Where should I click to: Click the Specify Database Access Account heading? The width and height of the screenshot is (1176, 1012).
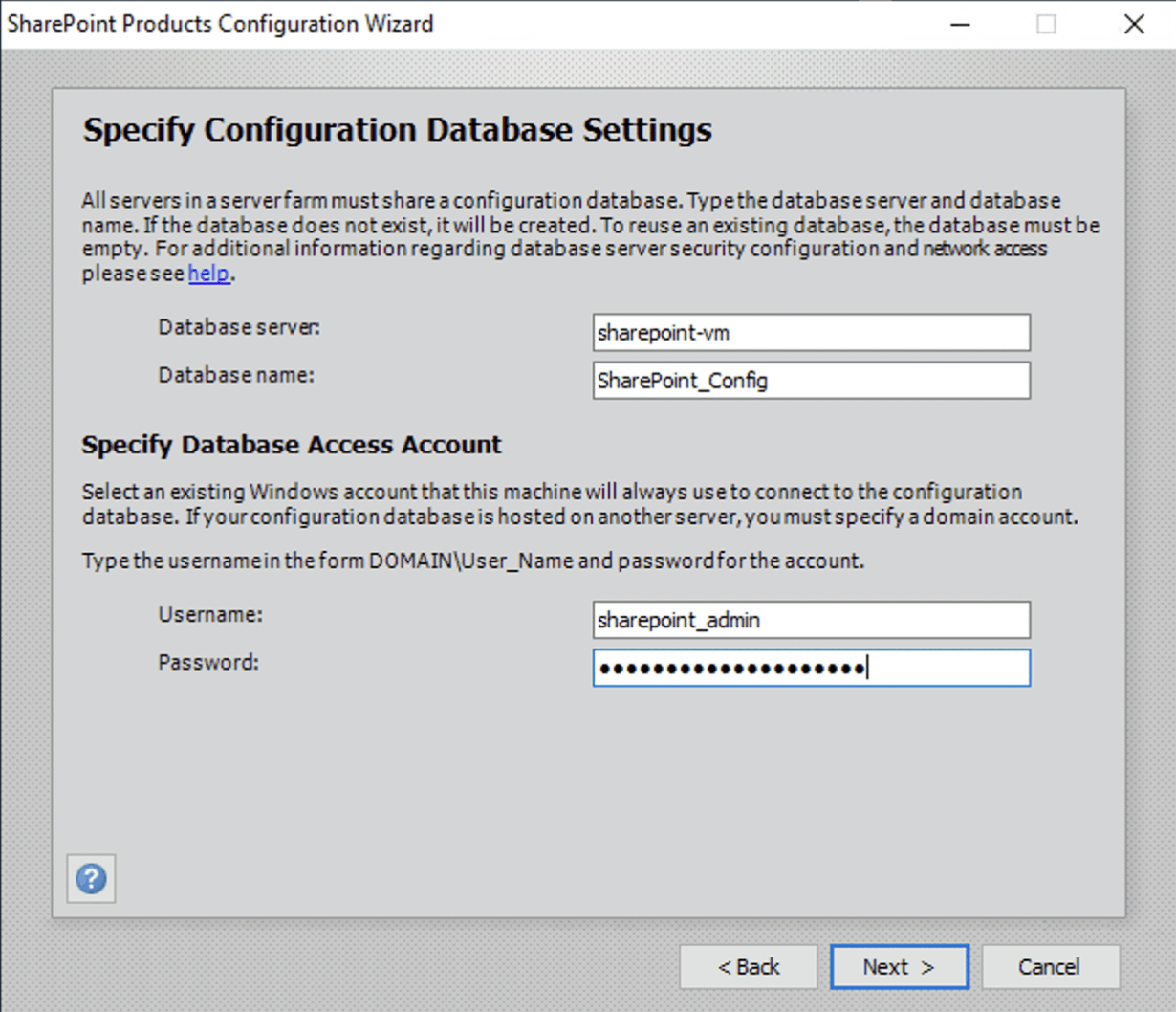pyautogui.click(x=292, y=445)
